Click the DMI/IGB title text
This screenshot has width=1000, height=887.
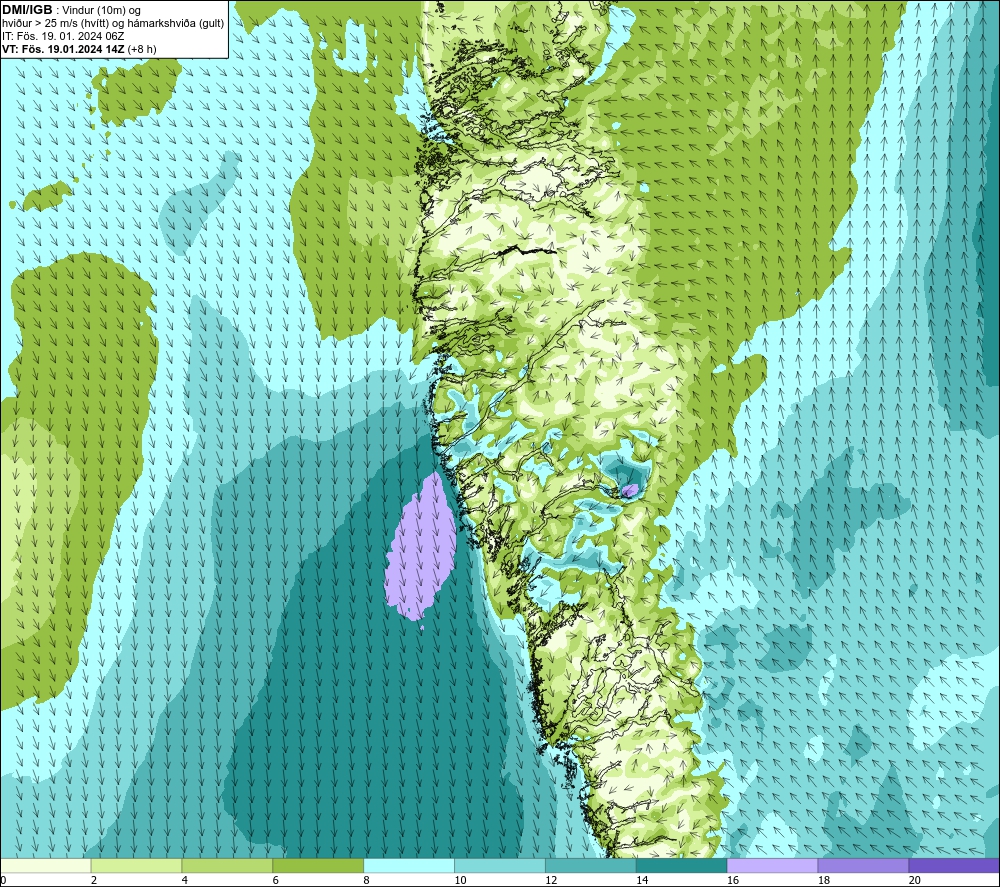(27, 10)
